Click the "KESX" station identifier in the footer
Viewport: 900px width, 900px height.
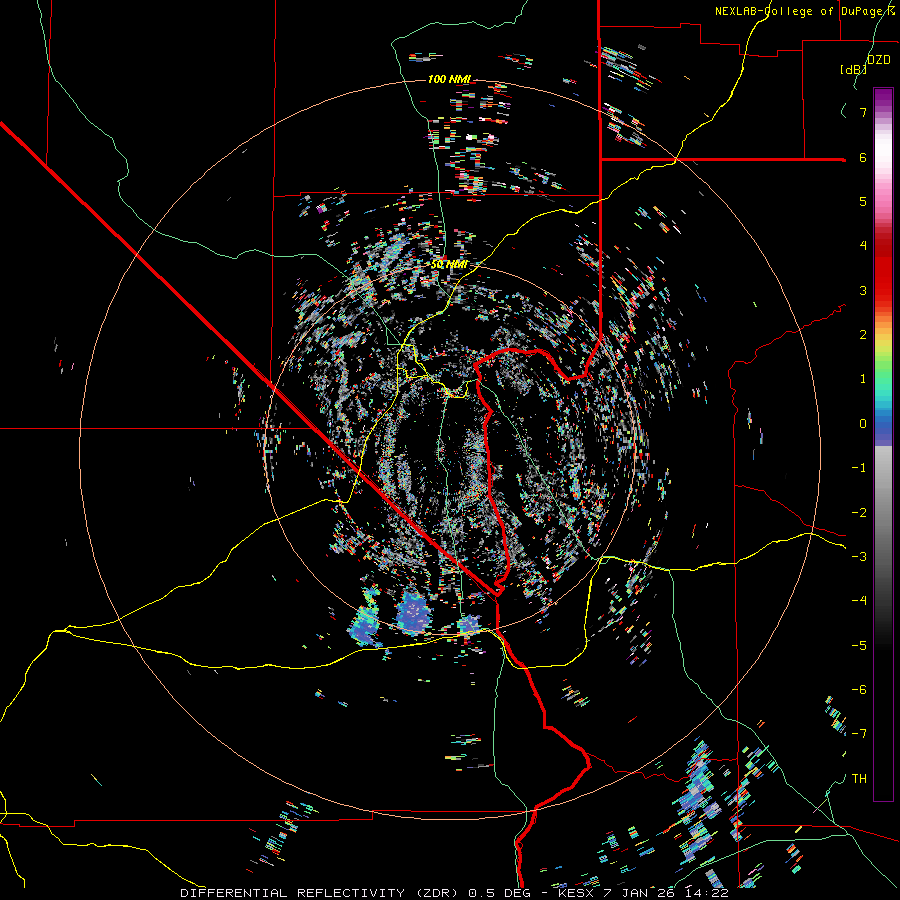point(576,893)
